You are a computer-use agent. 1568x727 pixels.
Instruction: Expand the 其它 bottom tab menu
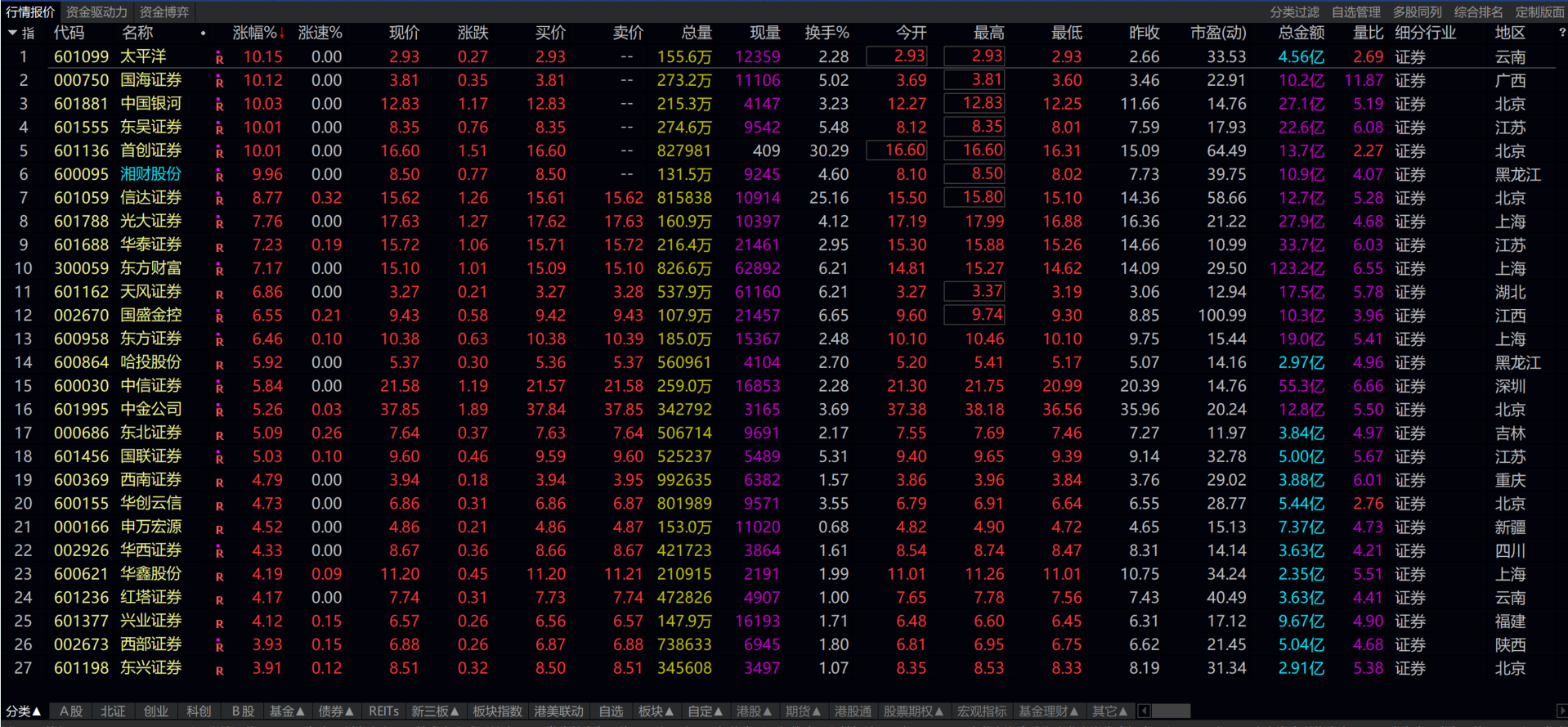(1110, 711)
